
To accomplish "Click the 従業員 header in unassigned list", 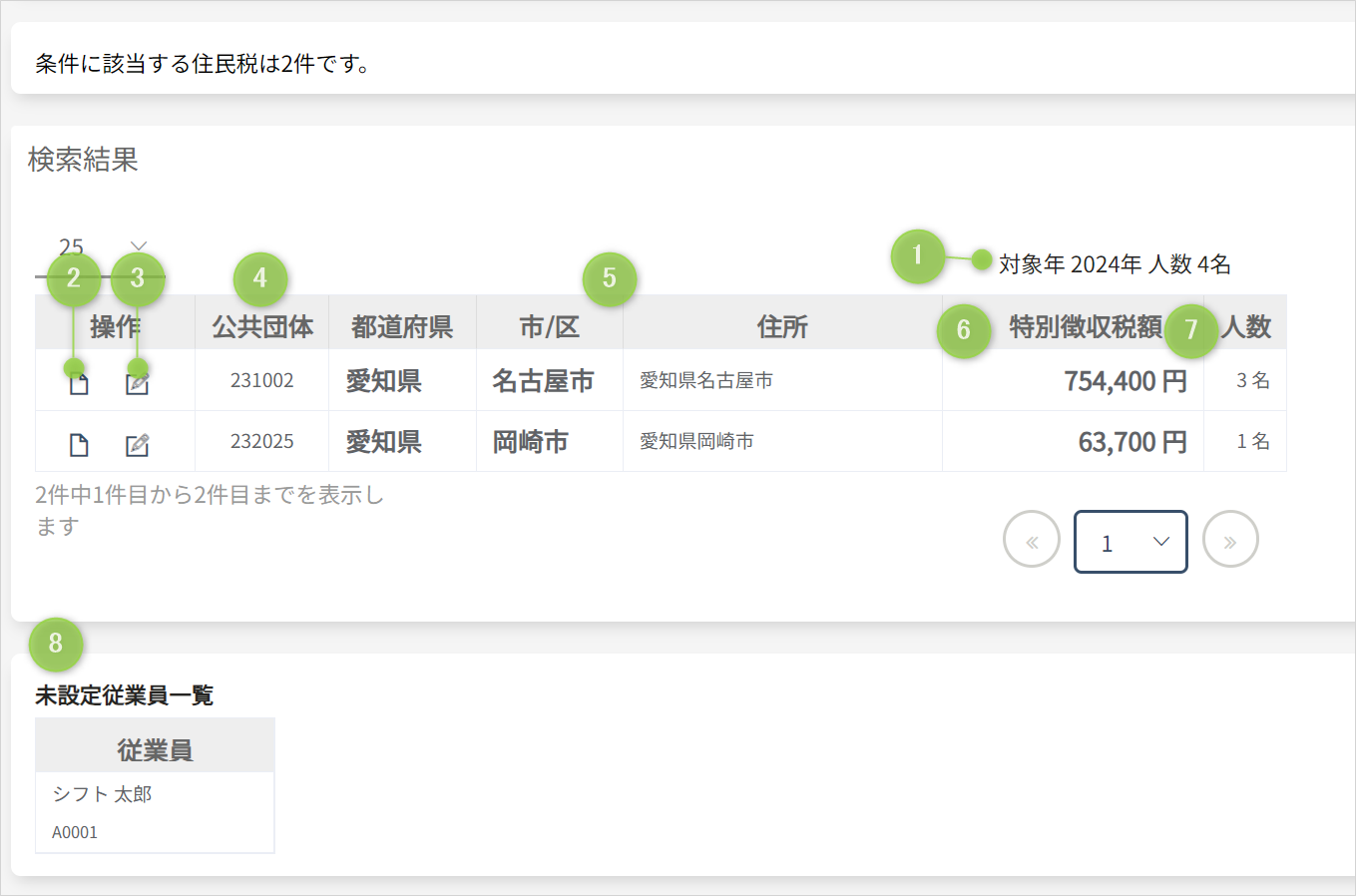I will [155, 749].
